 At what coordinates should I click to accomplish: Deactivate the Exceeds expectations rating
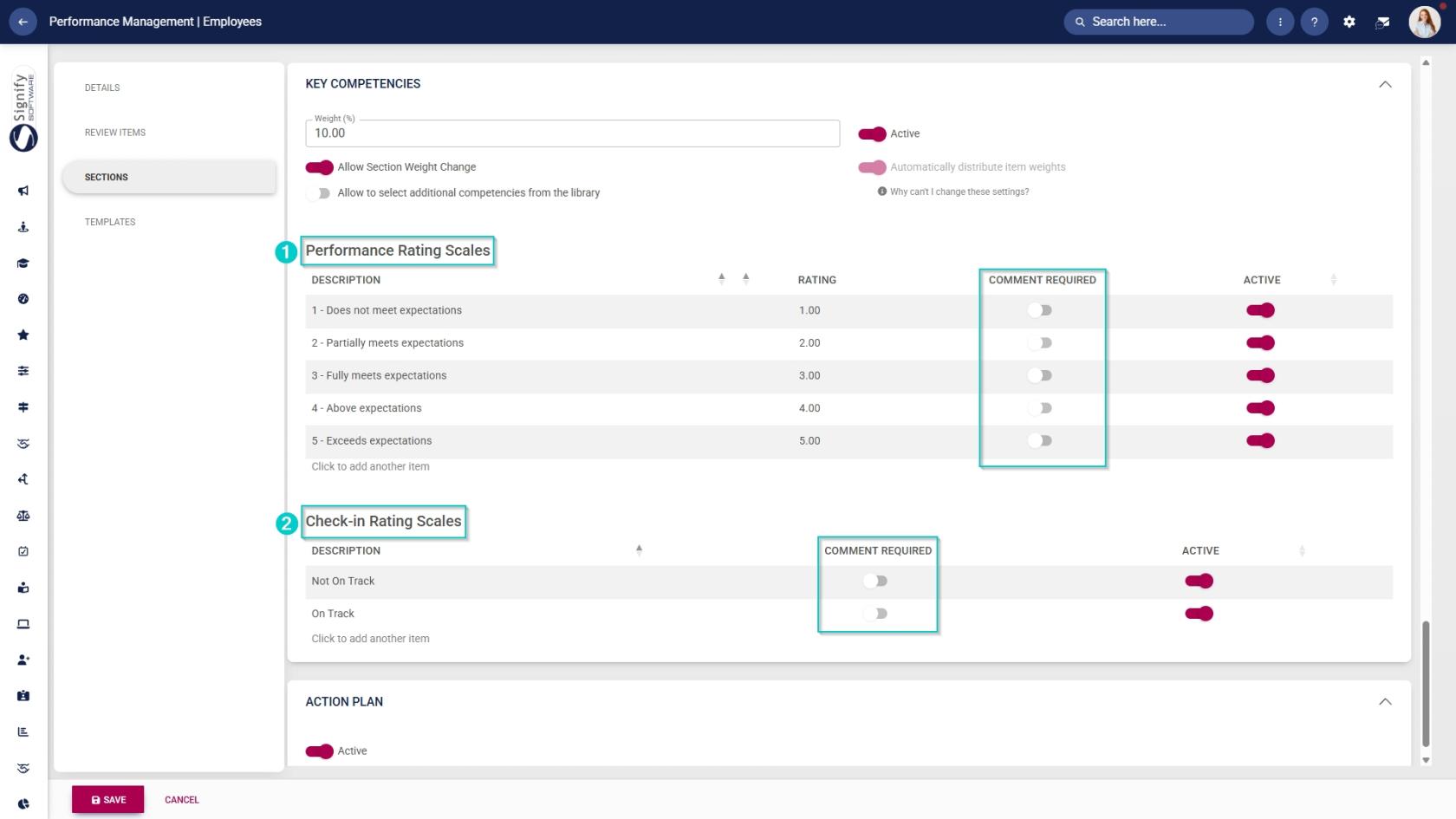tap(1260, 441)
